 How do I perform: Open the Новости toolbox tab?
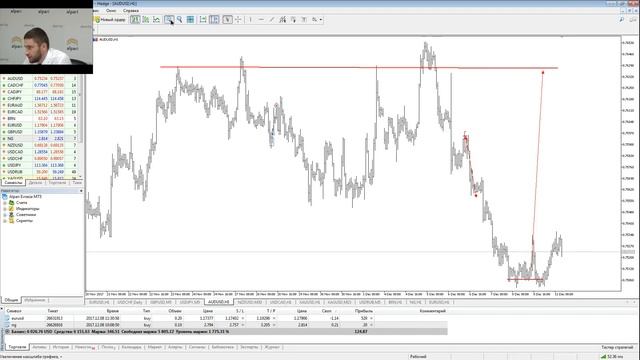pos(85,347)
